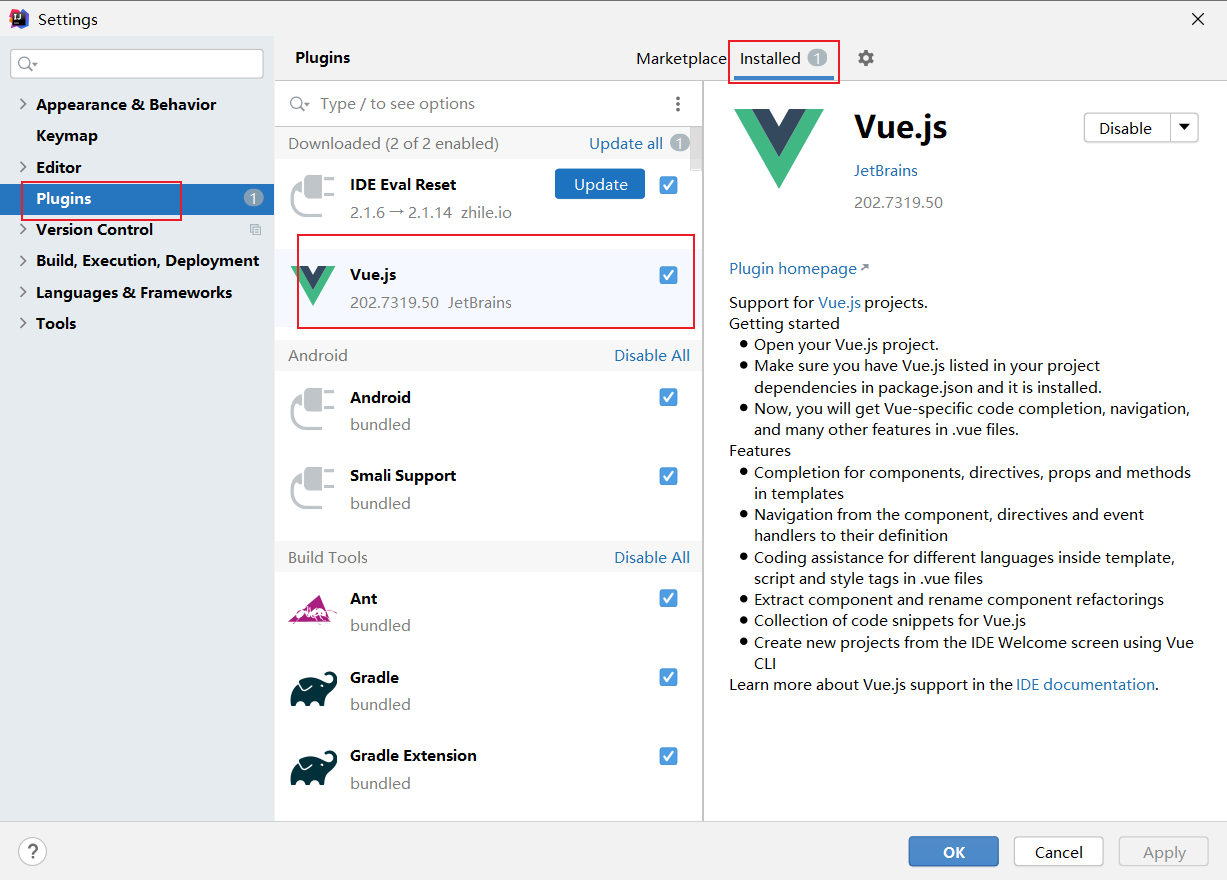The width and height of the screenshot is (1227, 880).
Task: Expand the Appearance & Behavior section
Action: (x=23, y=104)
